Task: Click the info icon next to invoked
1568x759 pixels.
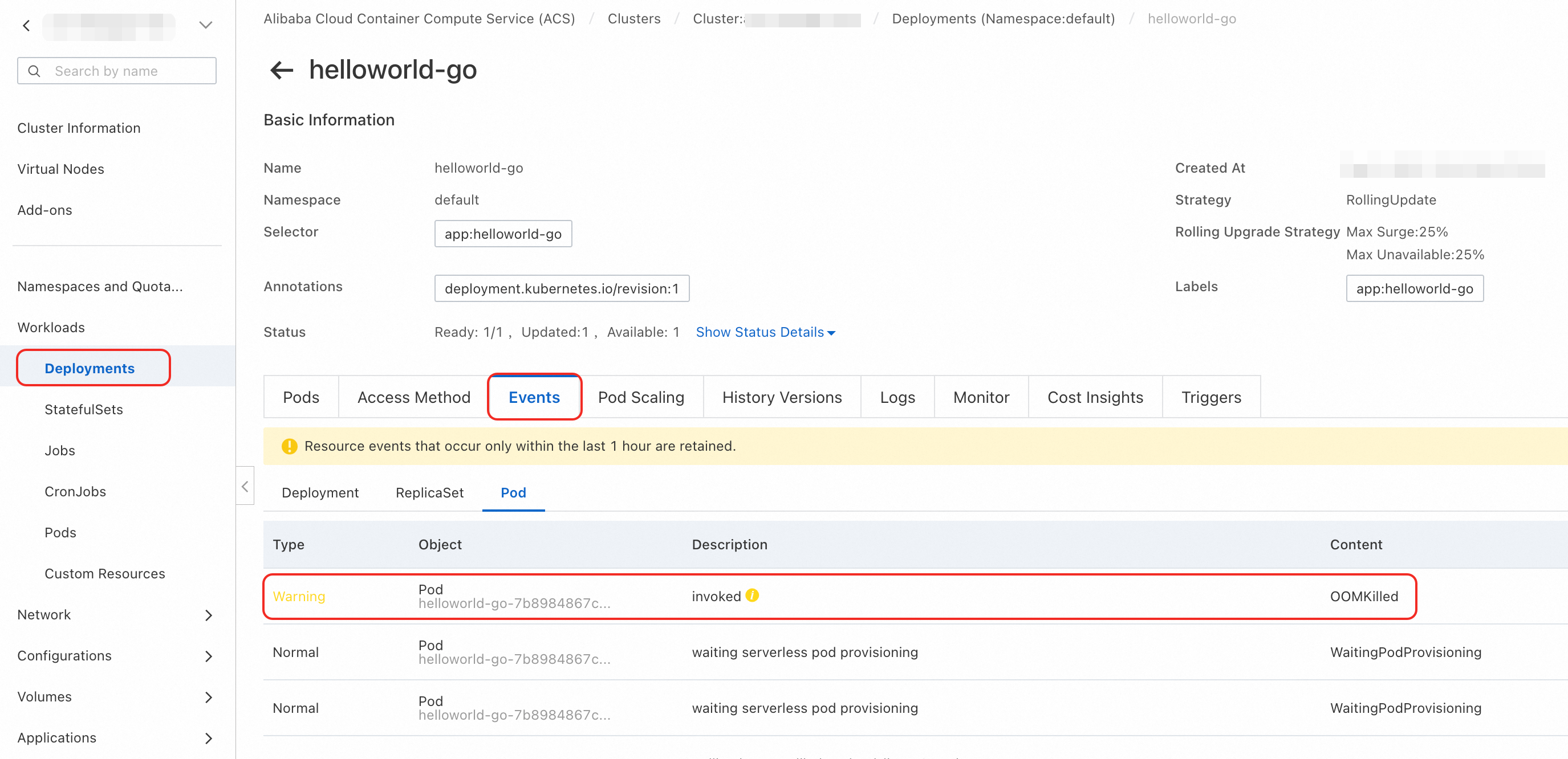Action: pos(752,595)
